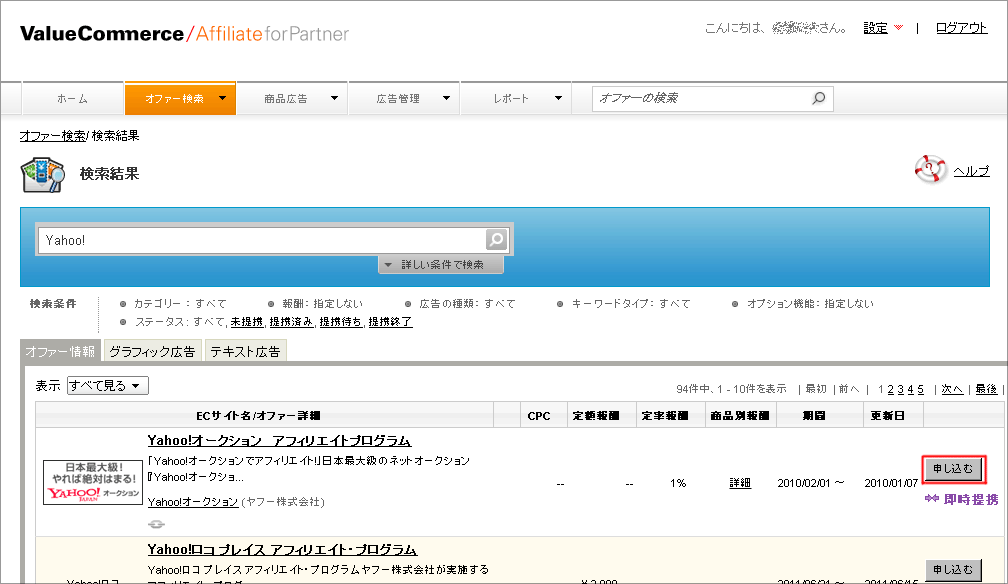The image size is (1008, 584).
Task: Click the 商品別報酬 column header
Action: tap(740, 416)
